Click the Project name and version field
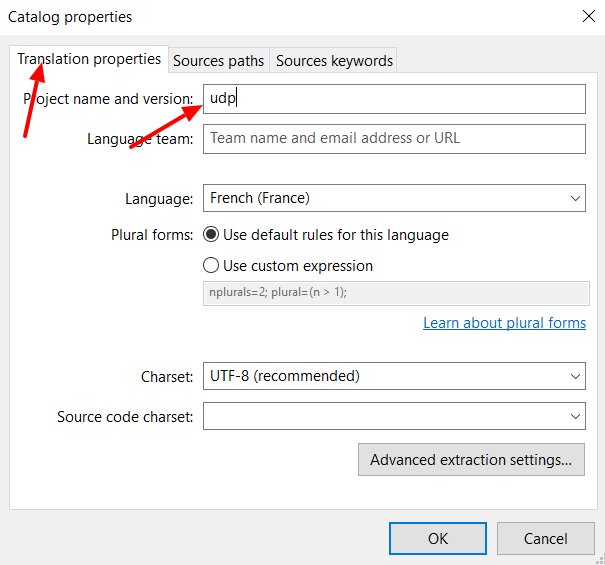Image resolution: width=605 pixels, height=565 pixels. (x=394, y=99)
